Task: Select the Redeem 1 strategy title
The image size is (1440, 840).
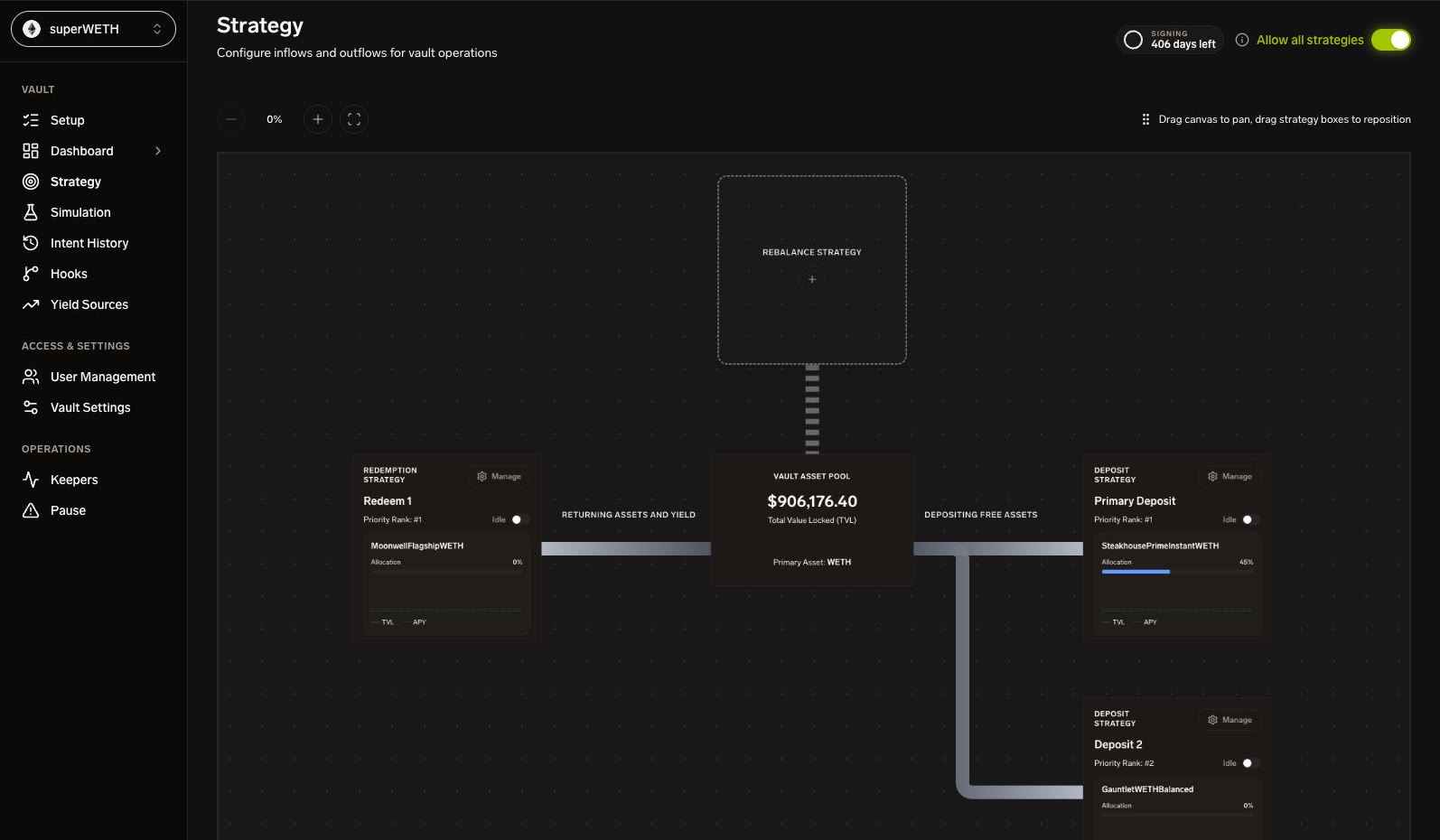Action: tap(388, 501)
